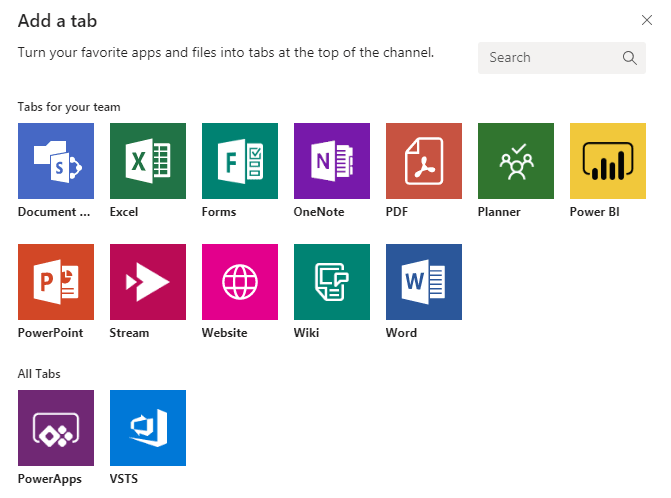Select the Stream app tile

tap(148, 282)
